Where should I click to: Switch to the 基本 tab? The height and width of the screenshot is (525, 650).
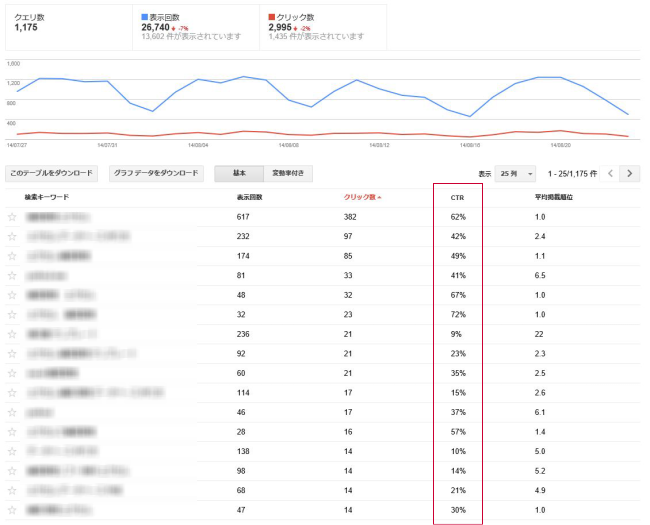(x=239, y=173)
